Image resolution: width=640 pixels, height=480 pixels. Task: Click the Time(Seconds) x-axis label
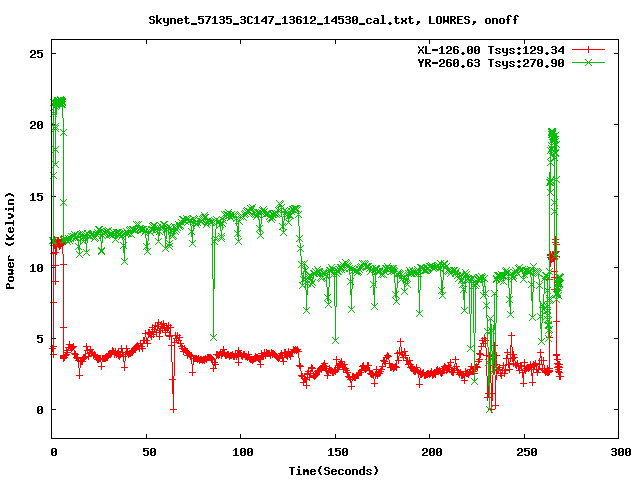(334, 471)
